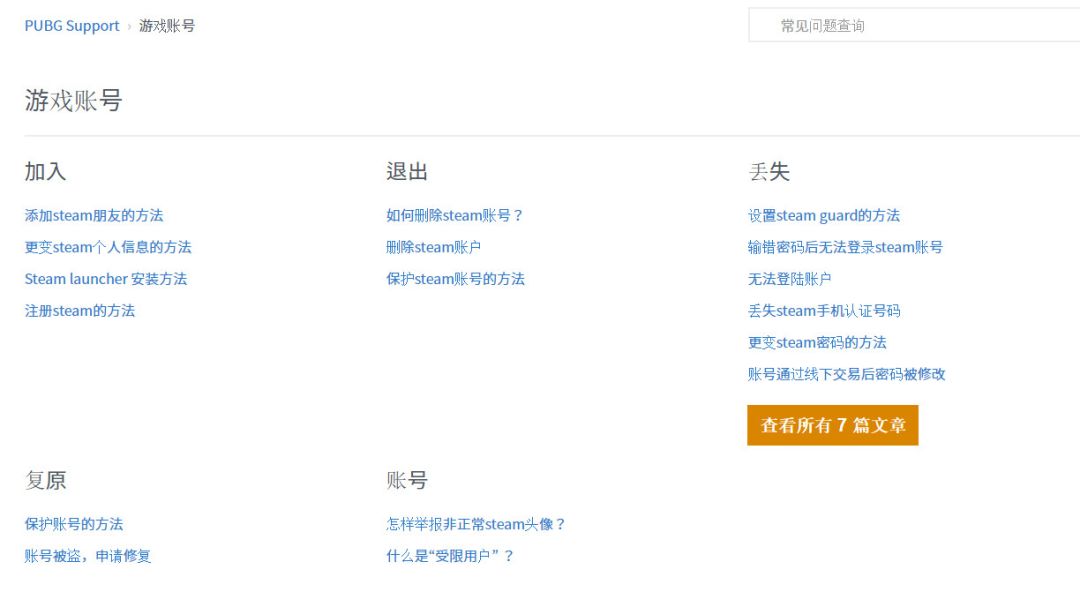The width and height of the screenshot is (1080, 592).
Task: Select the 删除steam账户 link
Action: pos(433,247)
